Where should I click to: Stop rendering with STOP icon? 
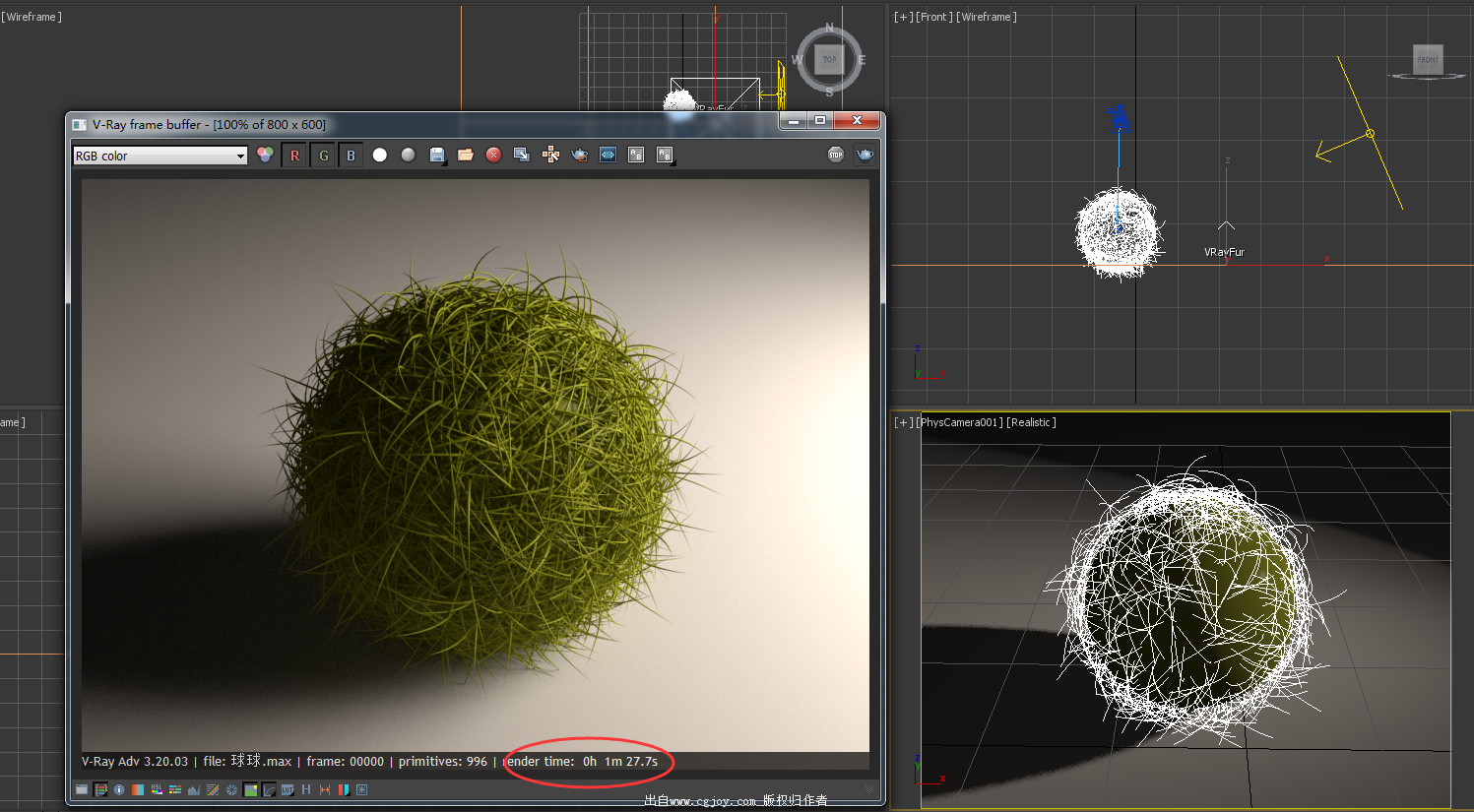pyautogui.click(x=836, y=155)
